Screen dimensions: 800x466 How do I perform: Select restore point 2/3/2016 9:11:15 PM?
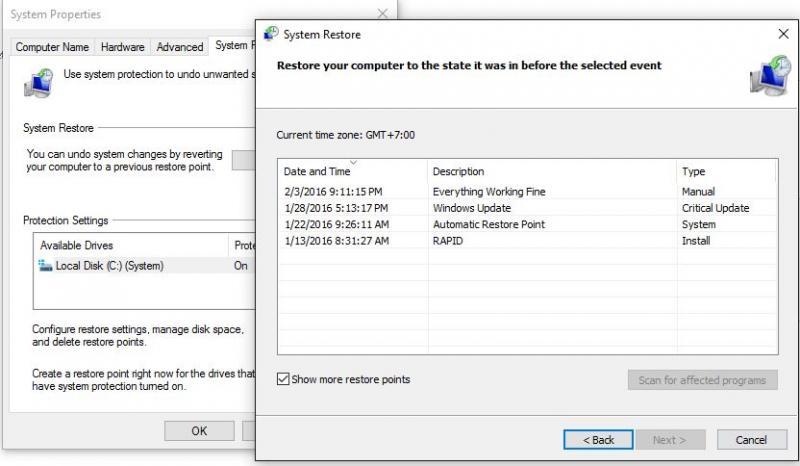coord(528,191)
